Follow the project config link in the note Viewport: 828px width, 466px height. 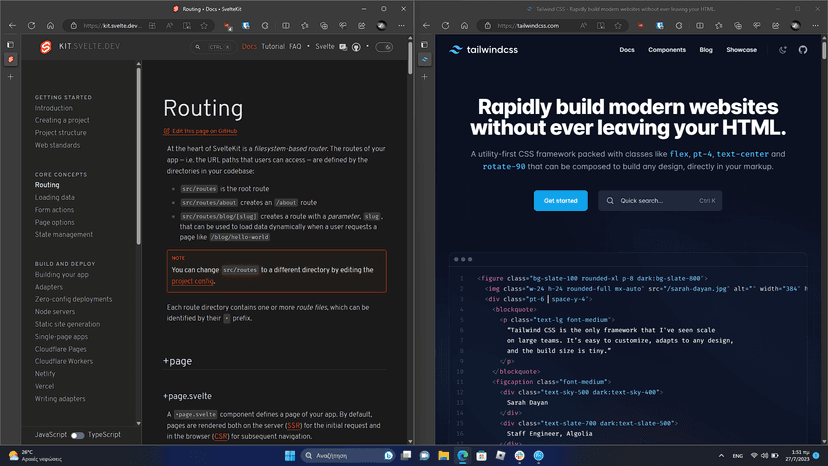click(x=192, y=282)
